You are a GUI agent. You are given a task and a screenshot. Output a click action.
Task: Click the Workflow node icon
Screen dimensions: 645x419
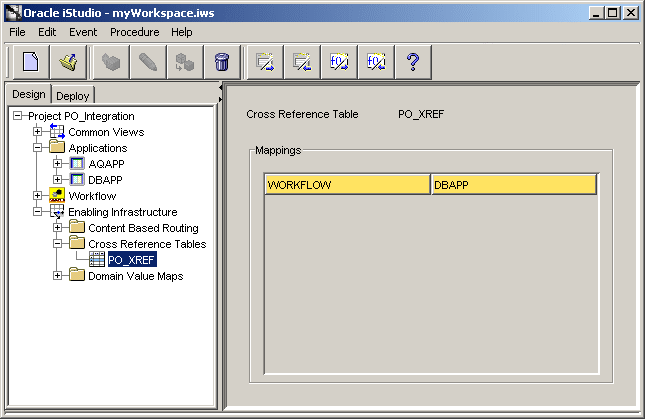[x=57, y=195]
